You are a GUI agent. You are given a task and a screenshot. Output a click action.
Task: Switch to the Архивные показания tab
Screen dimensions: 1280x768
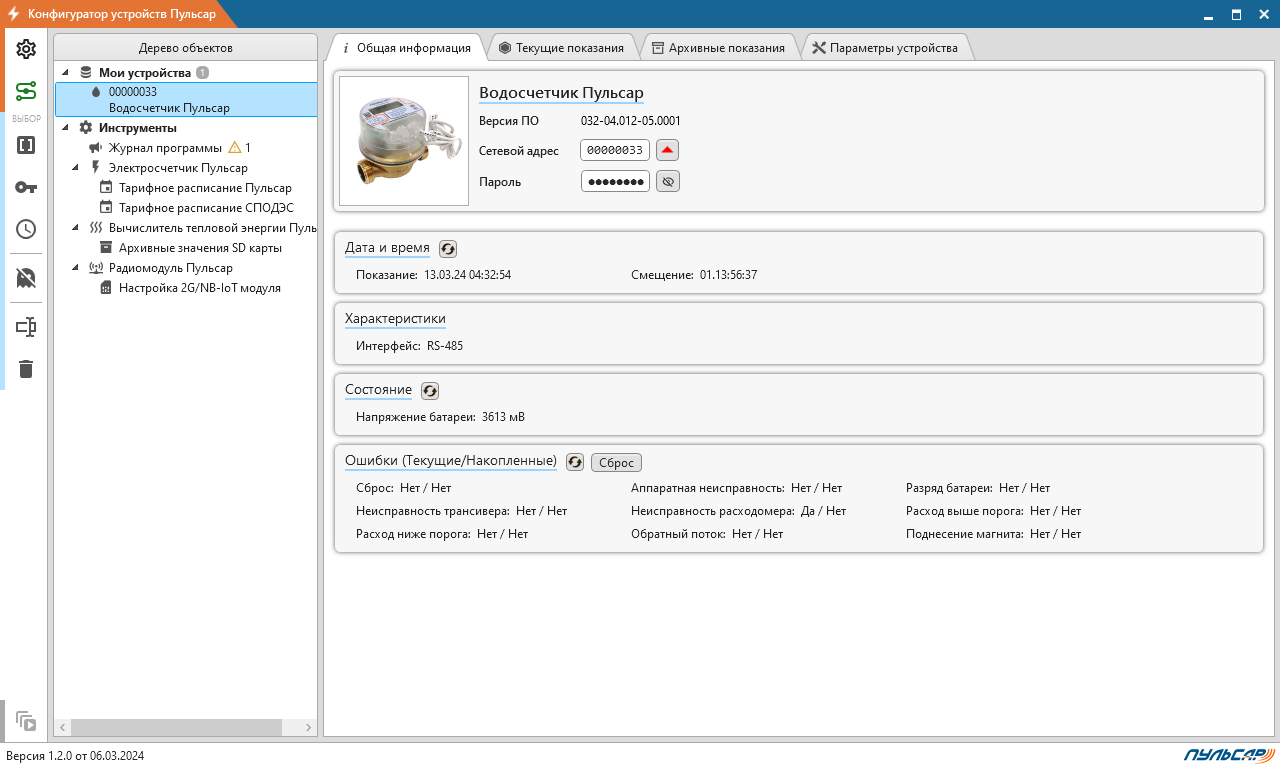pos(717,47)
